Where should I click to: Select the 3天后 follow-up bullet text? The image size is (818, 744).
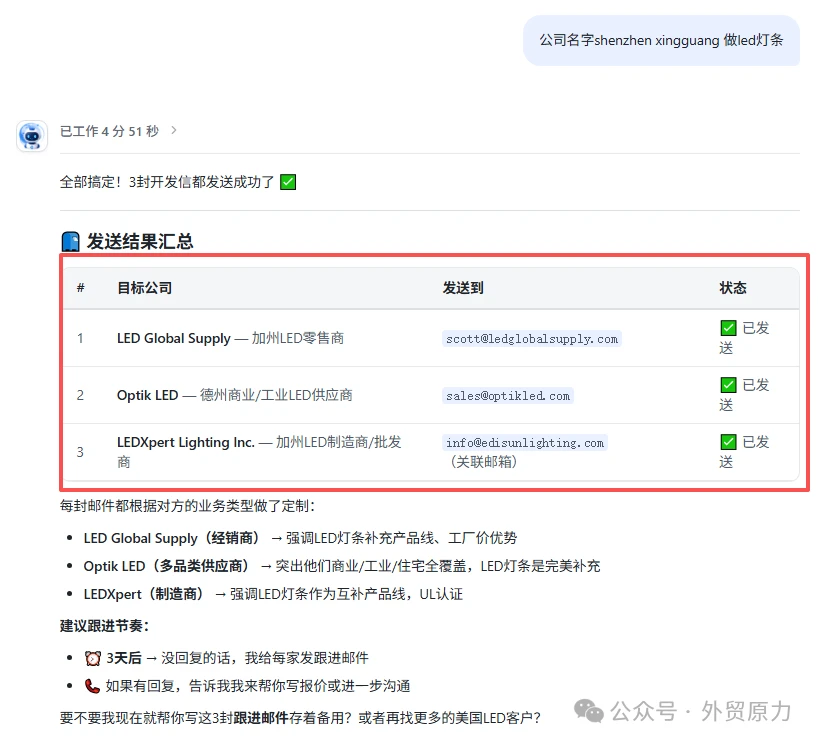pos(237,658)
